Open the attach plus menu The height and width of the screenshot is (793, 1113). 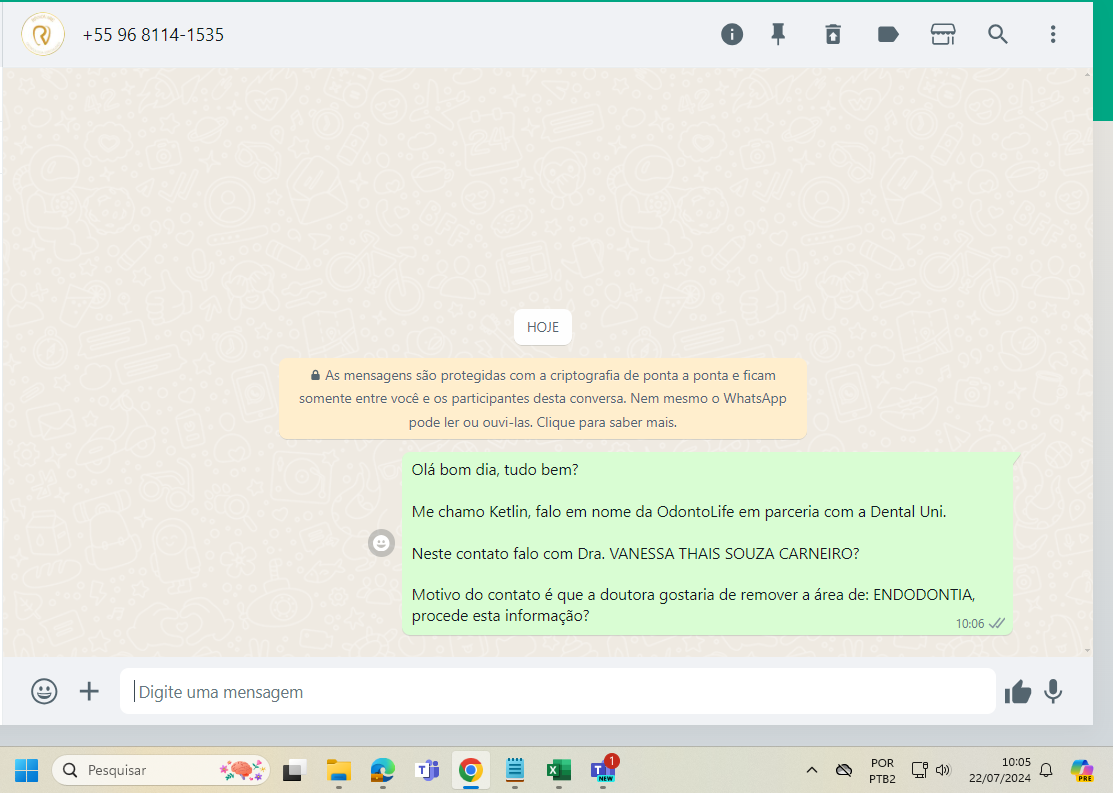coord(89,691)
